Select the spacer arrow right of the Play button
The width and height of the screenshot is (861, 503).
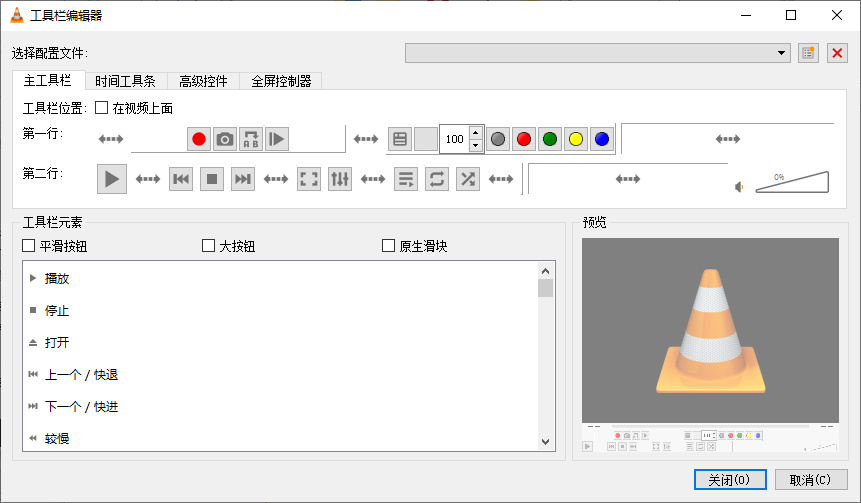click(148, 179)
